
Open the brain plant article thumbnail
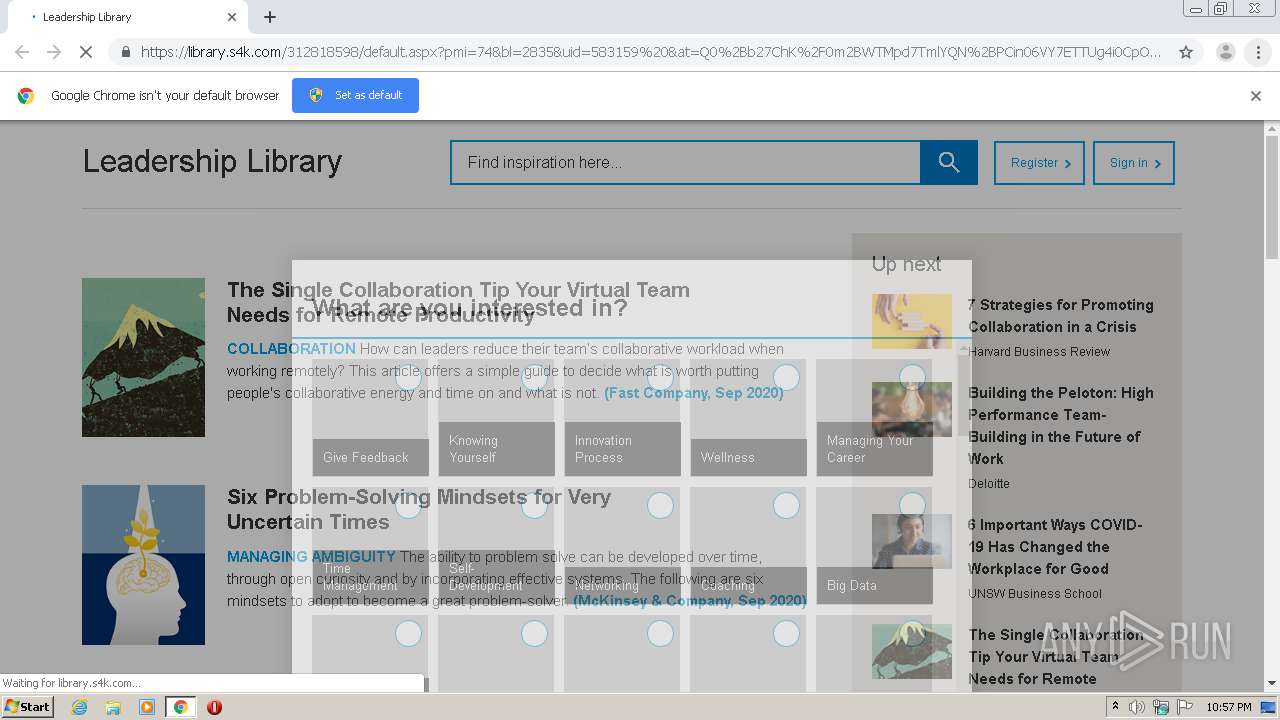pos(143,565)
